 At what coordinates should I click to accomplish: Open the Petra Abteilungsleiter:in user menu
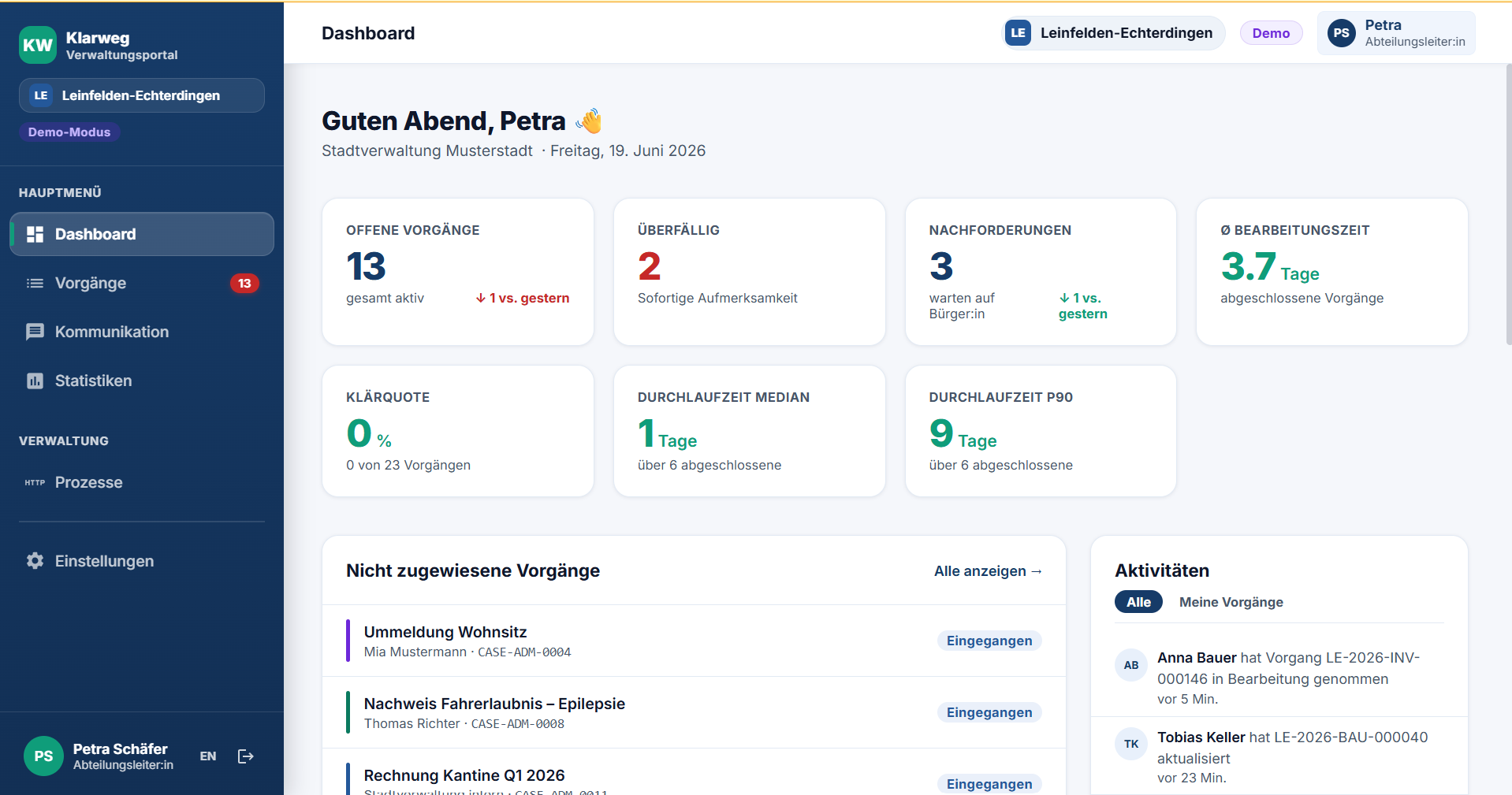pos(1396,33)
